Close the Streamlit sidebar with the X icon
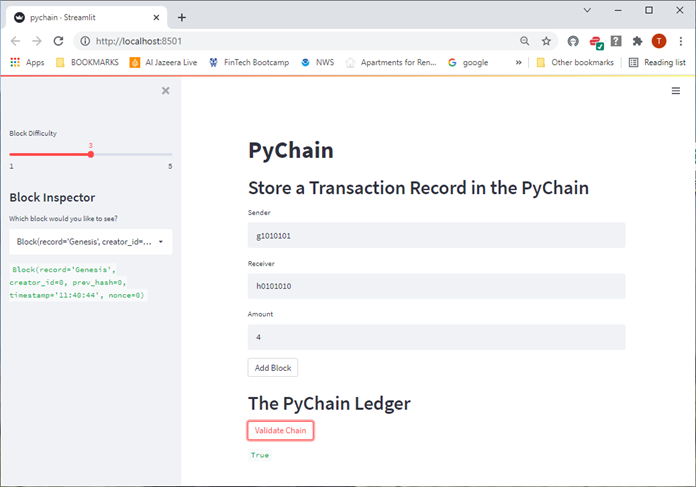The width and height of the screenshot is (696, 487). point(166,91)
